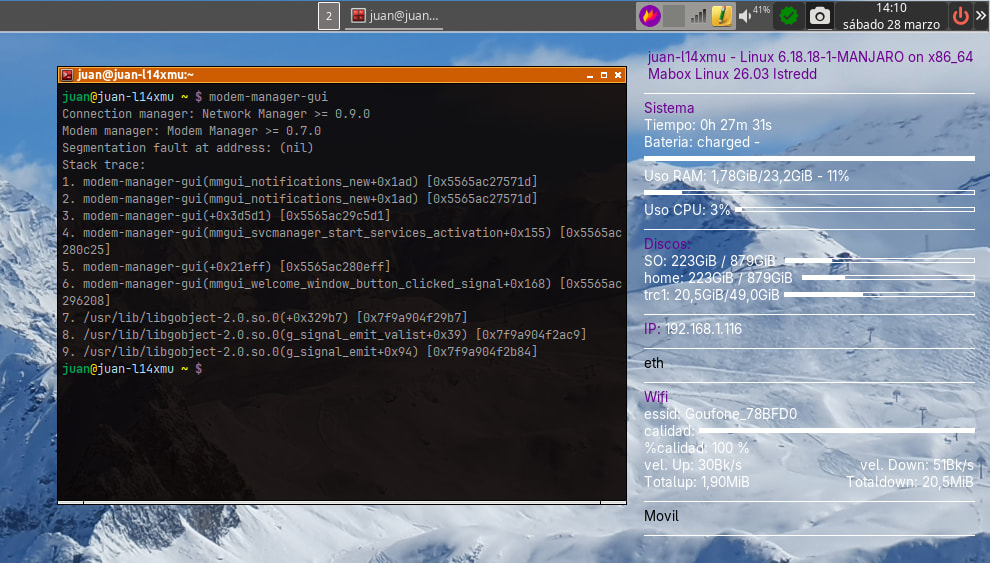
Task: Open the red power logout icon
Action: [960, 16]
